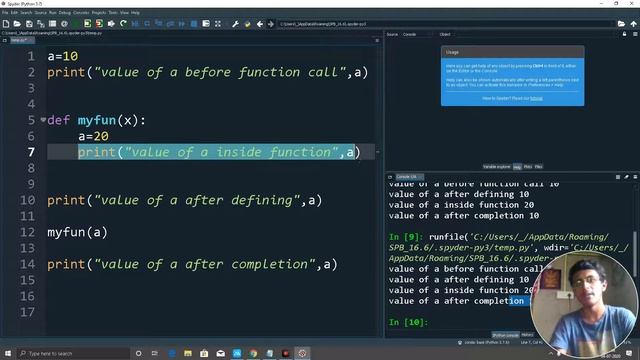The width and height of the screenshot is (640, 360).
Task: Switch to the History bottom tab
Action: click(x=527, y=335)
